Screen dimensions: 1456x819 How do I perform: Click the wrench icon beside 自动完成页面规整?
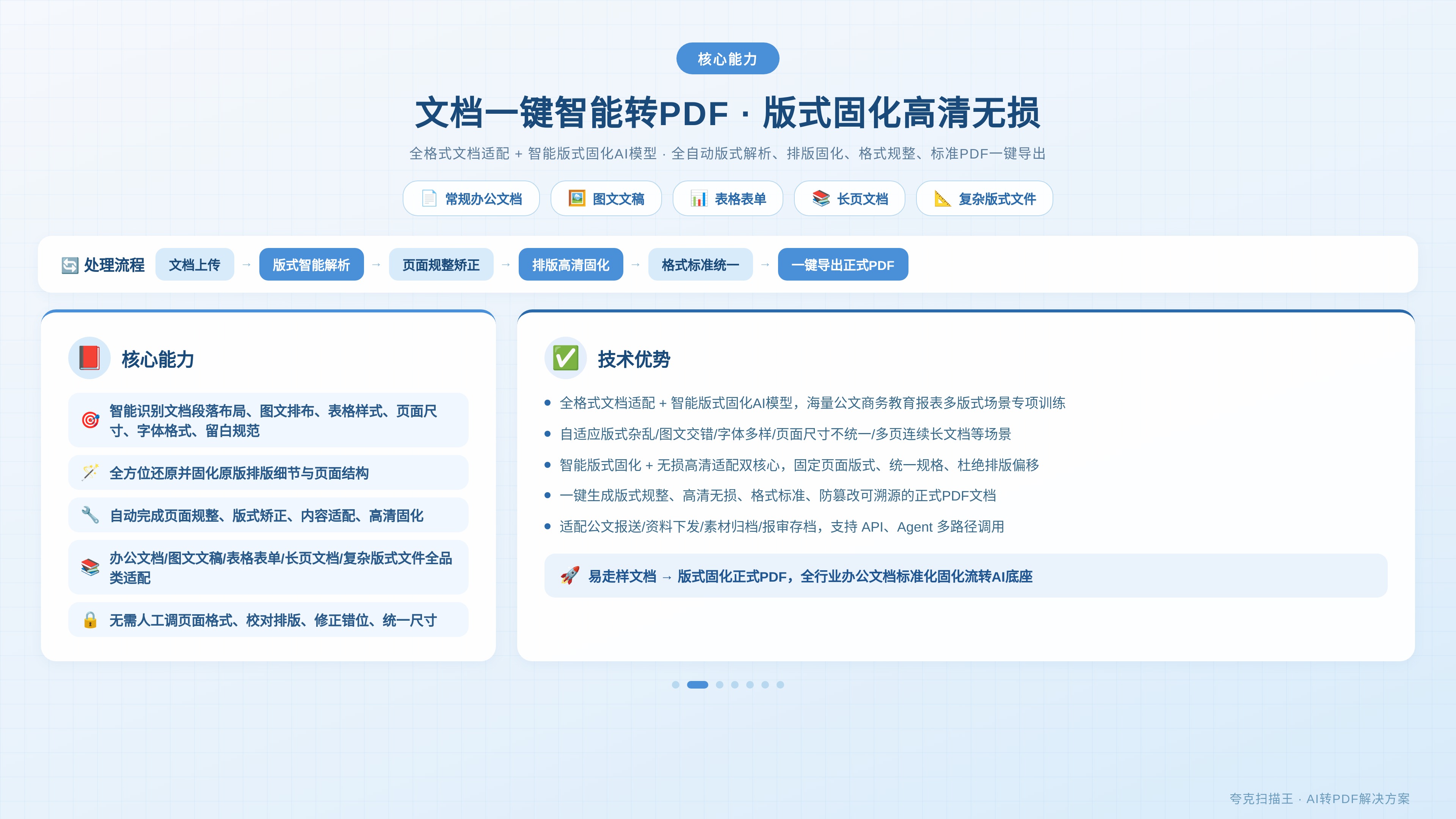(91, 515)
